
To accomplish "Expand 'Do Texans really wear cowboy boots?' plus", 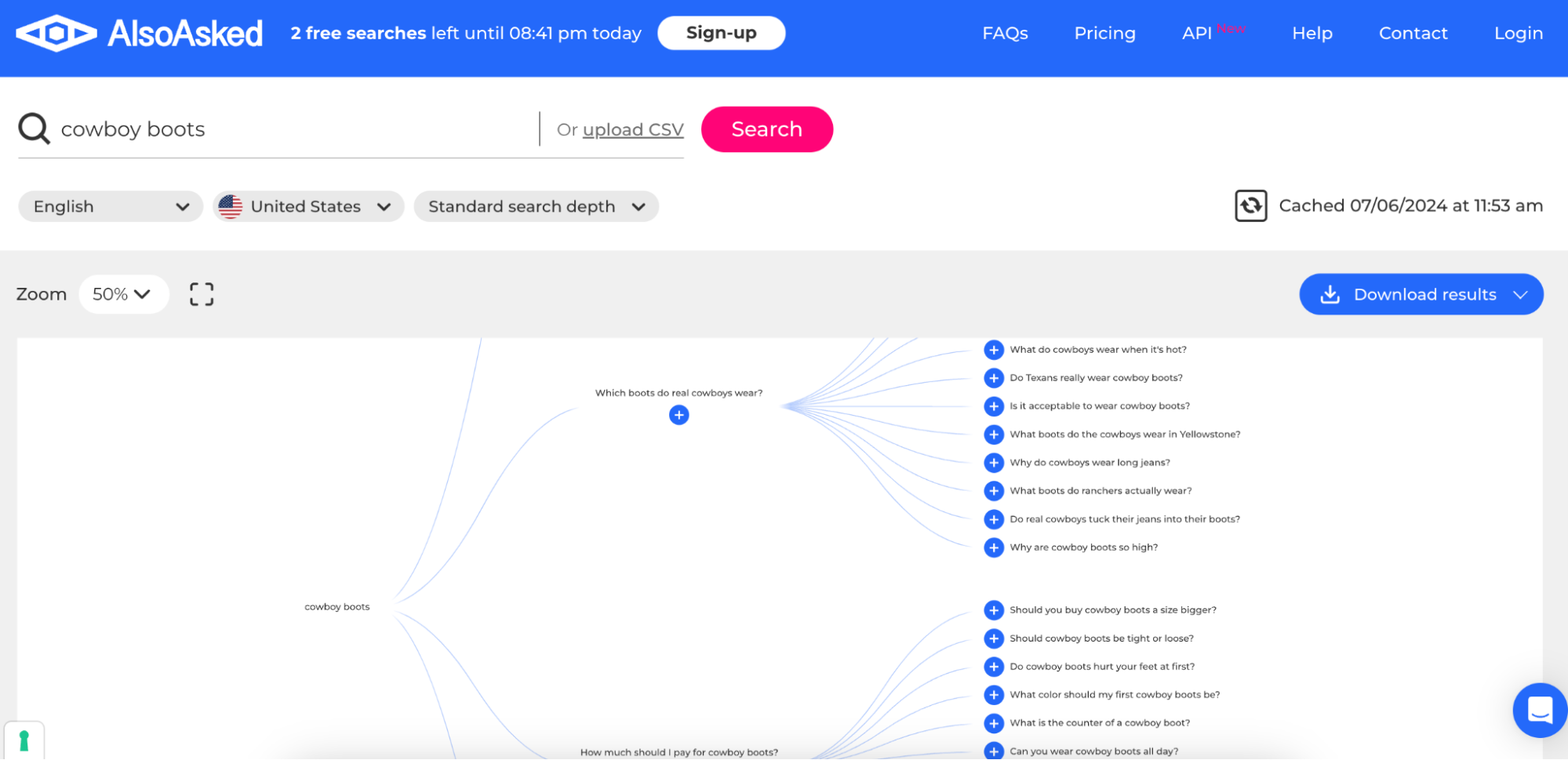I will pos(994,378).
